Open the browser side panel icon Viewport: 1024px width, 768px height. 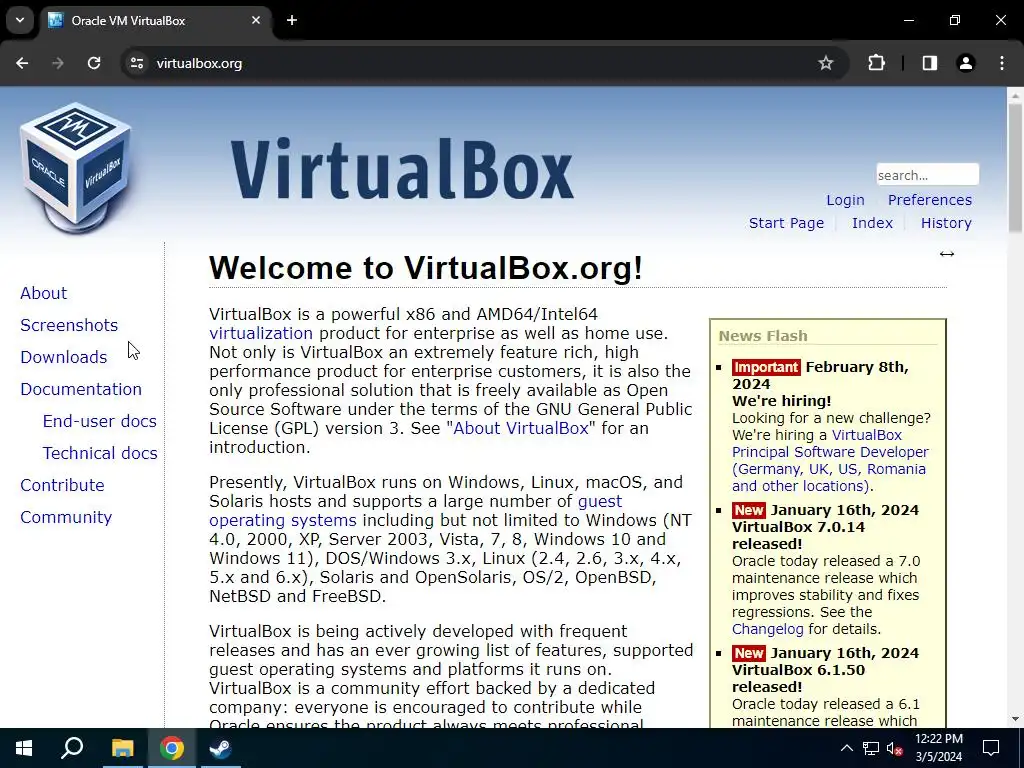coord(929,63)
